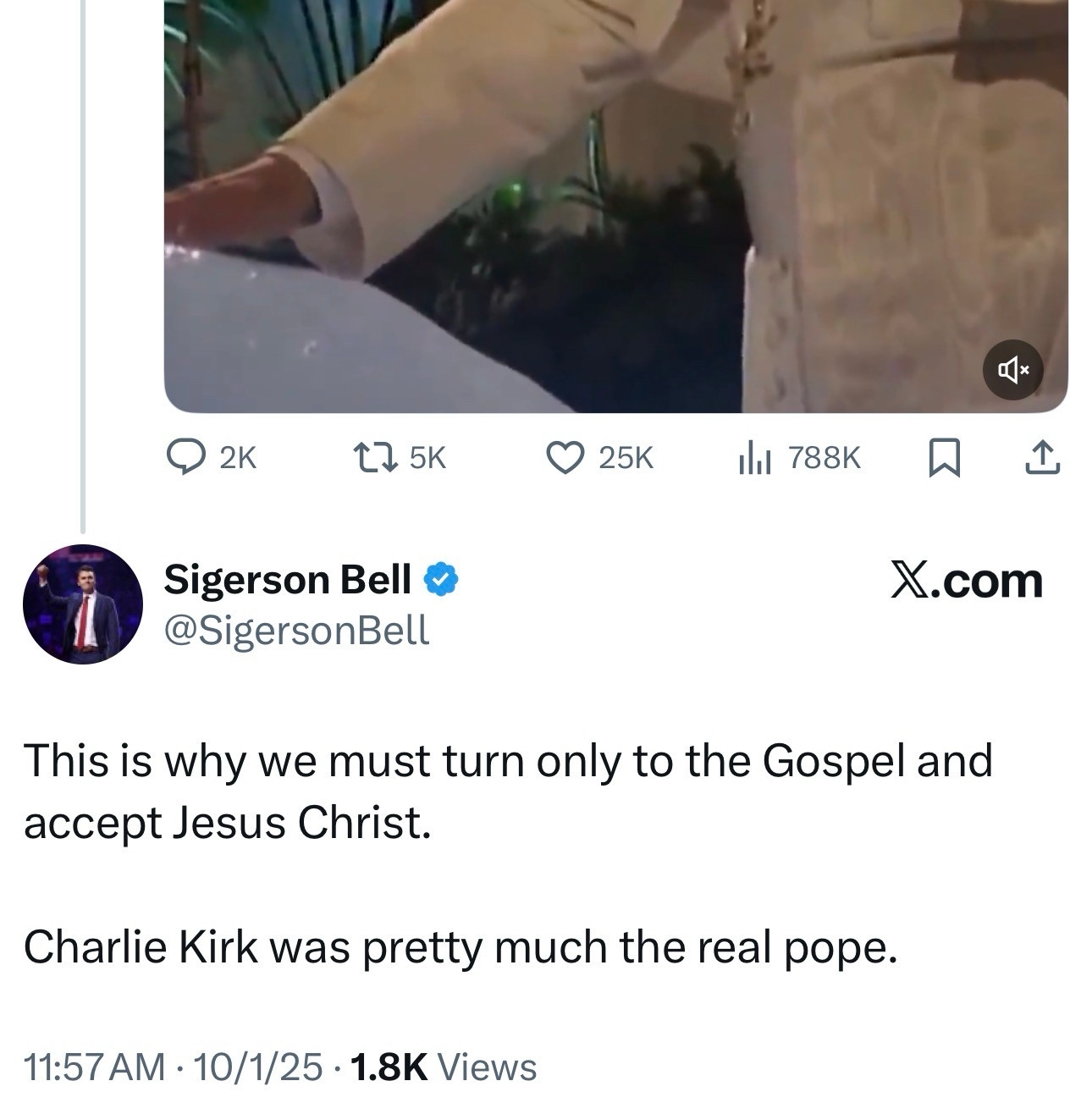This screenshot has width=1092, height=1114.
Task: Click the 25K likes count
Action: (626, 458)
